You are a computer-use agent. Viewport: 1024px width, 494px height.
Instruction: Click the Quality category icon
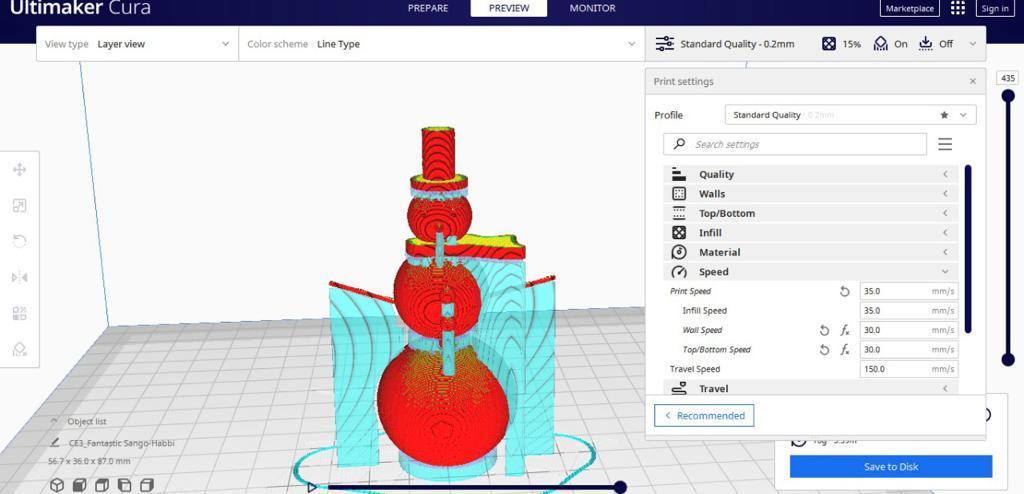point(679,174)
